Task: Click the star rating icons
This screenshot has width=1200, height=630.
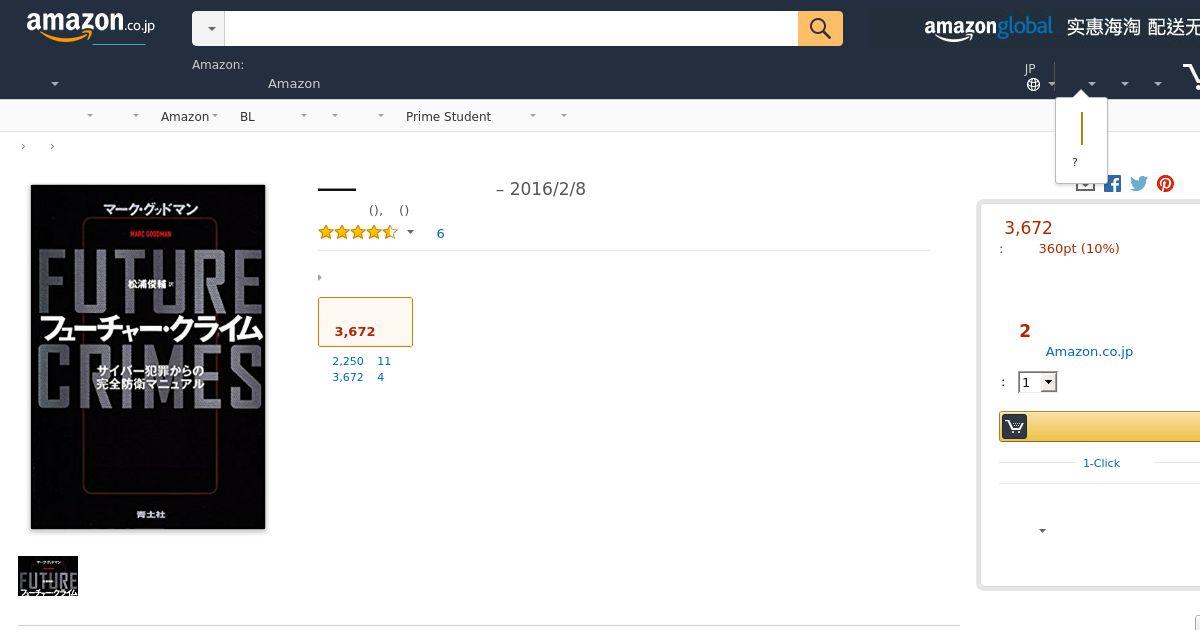Action: coord(358,232)
